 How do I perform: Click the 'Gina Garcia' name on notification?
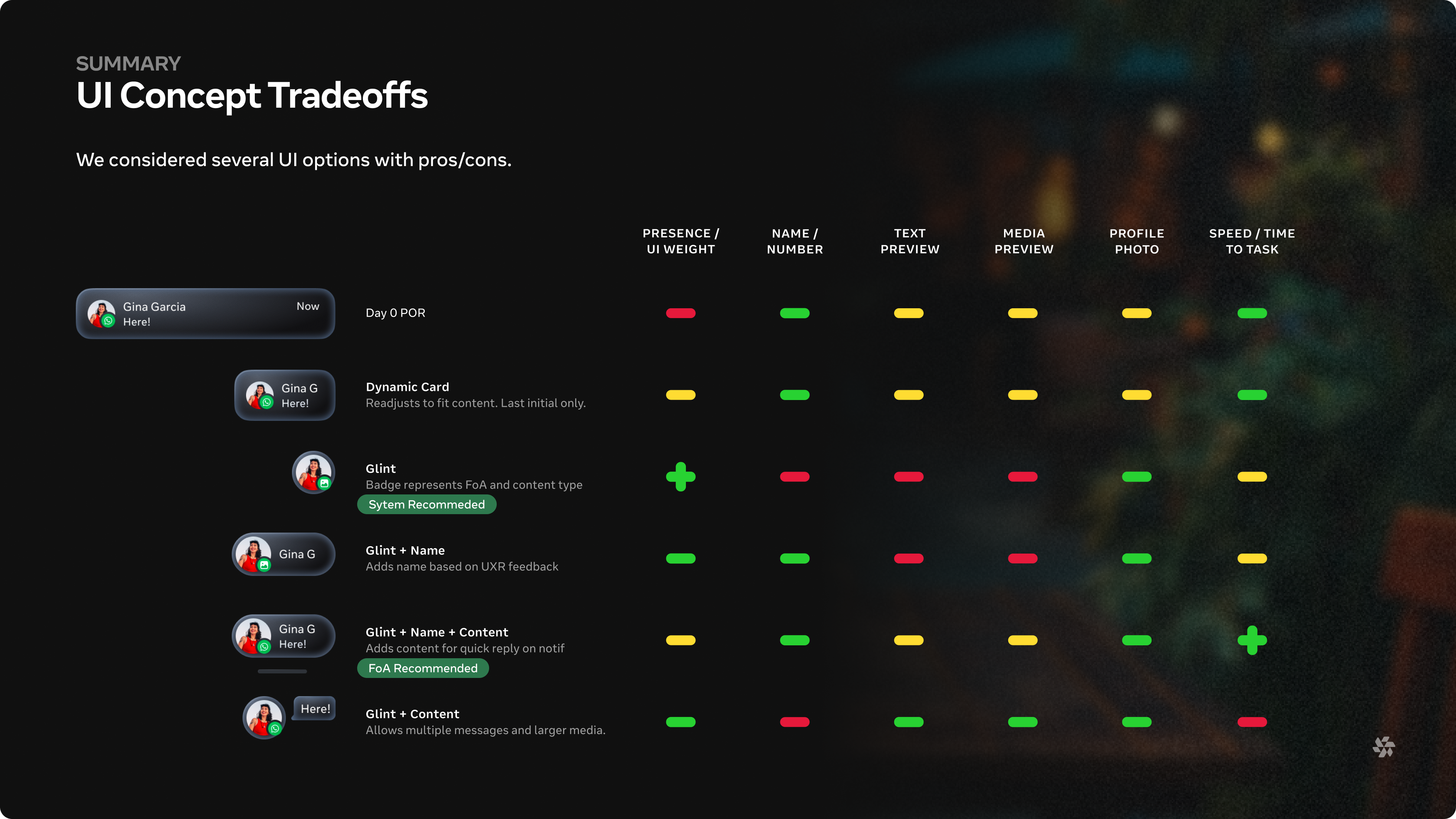pos(154,307)
